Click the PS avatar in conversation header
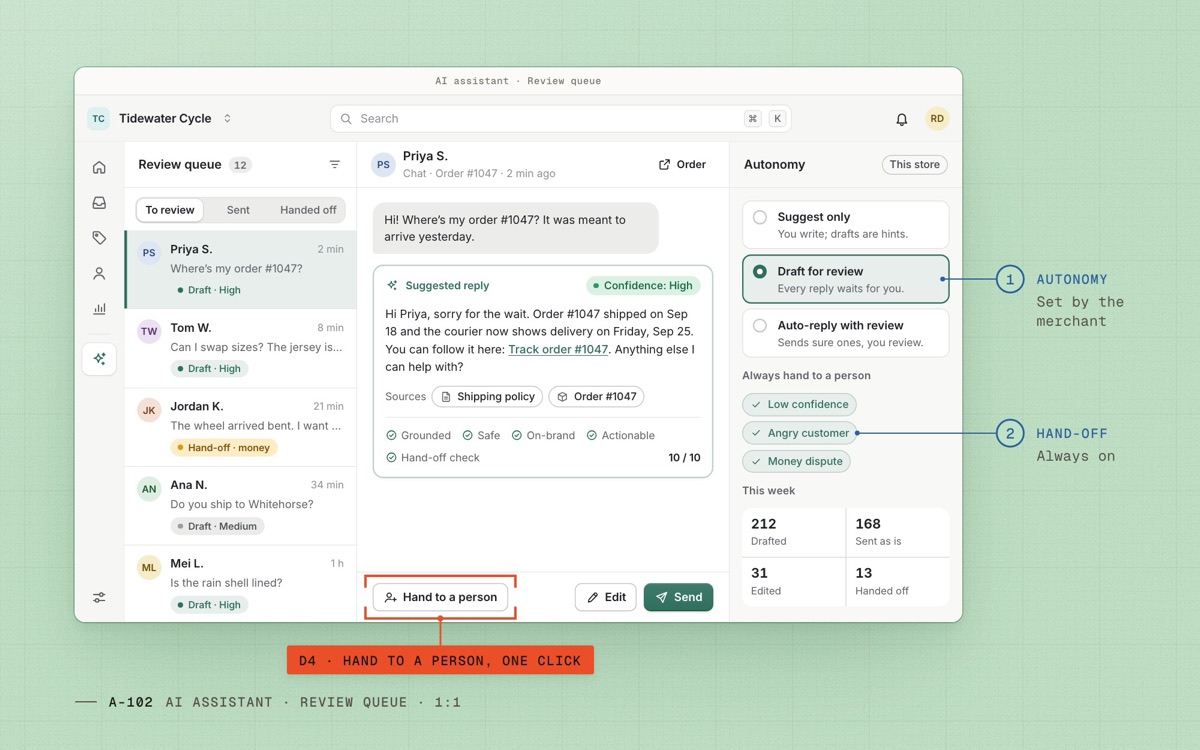1200x750 pixels. point(383,164)
